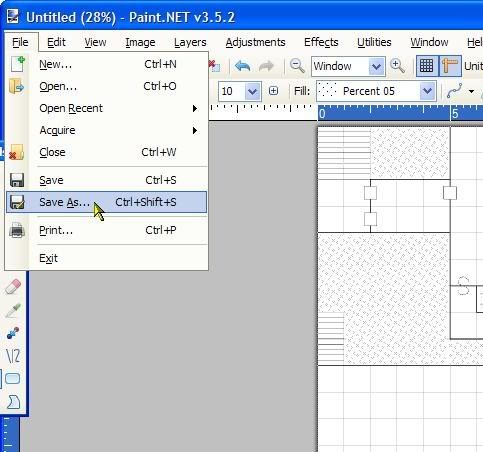The height and width of the screenshot is (452, 483).
Task: Open the Layers menu
Action: 190,42
